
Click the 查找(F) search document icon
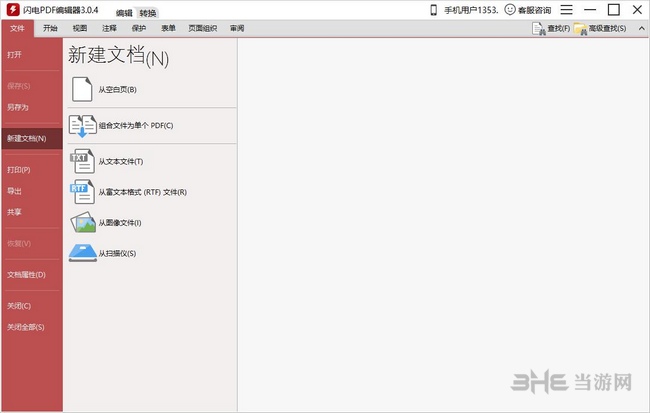(538, 29)
